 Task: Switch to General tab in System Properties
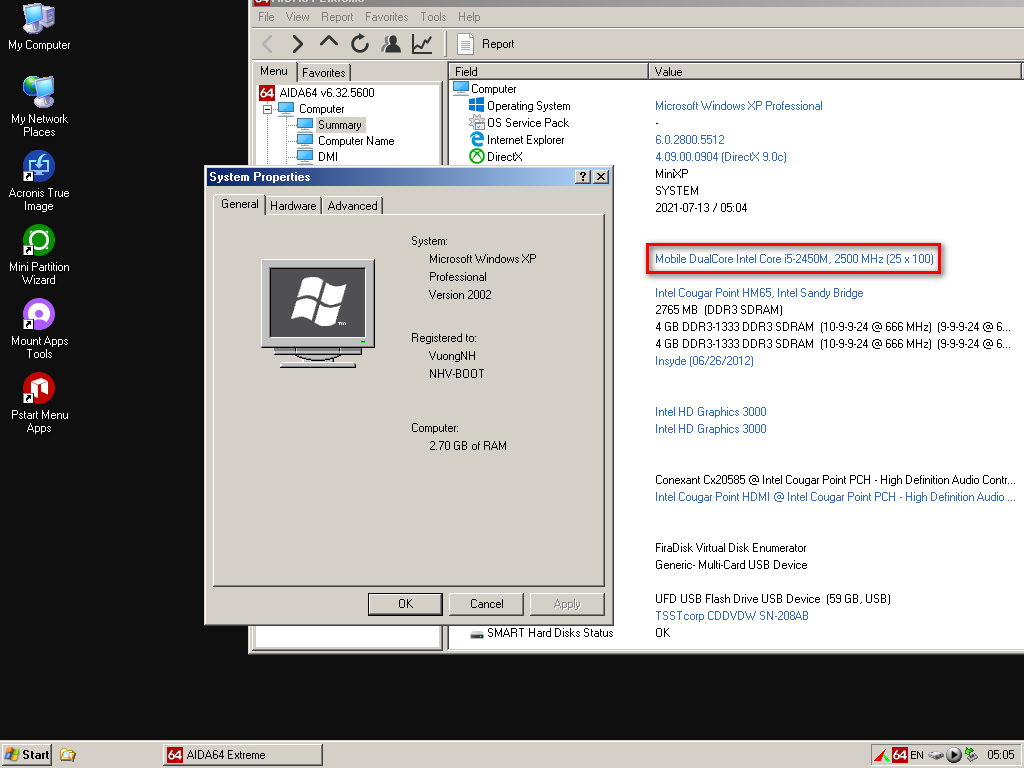(x=240, y=204)
